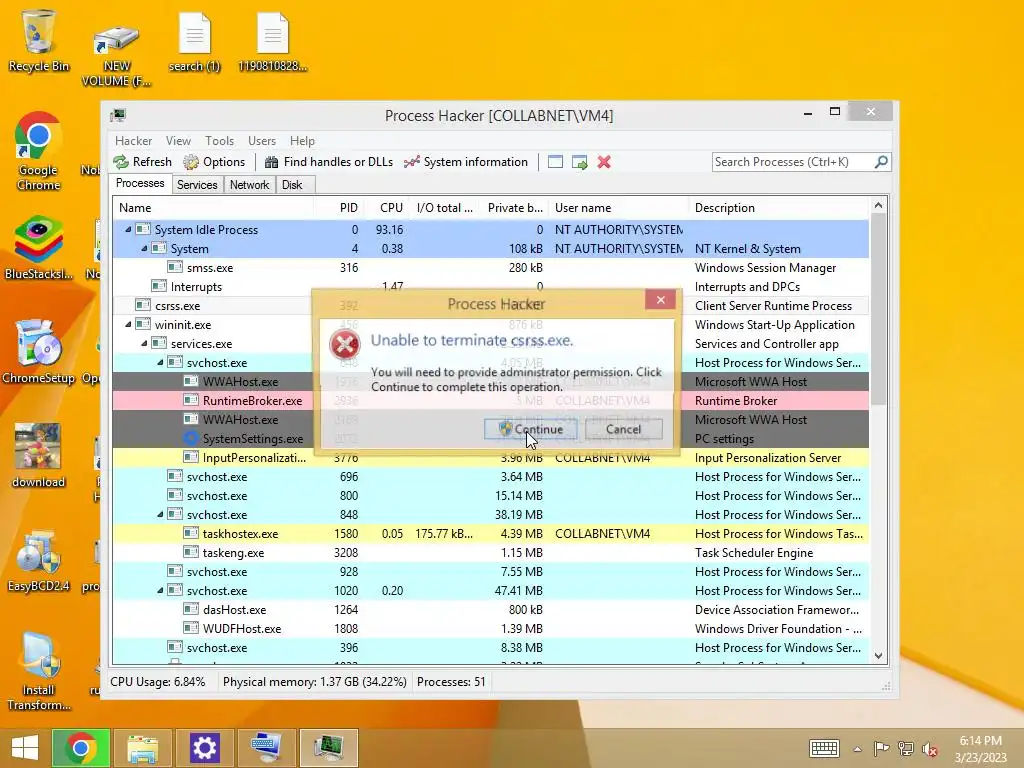This screenshot has width=1024, height=768.
Task: Open Options from the toolbar
Action: click(x=214, y=162)
